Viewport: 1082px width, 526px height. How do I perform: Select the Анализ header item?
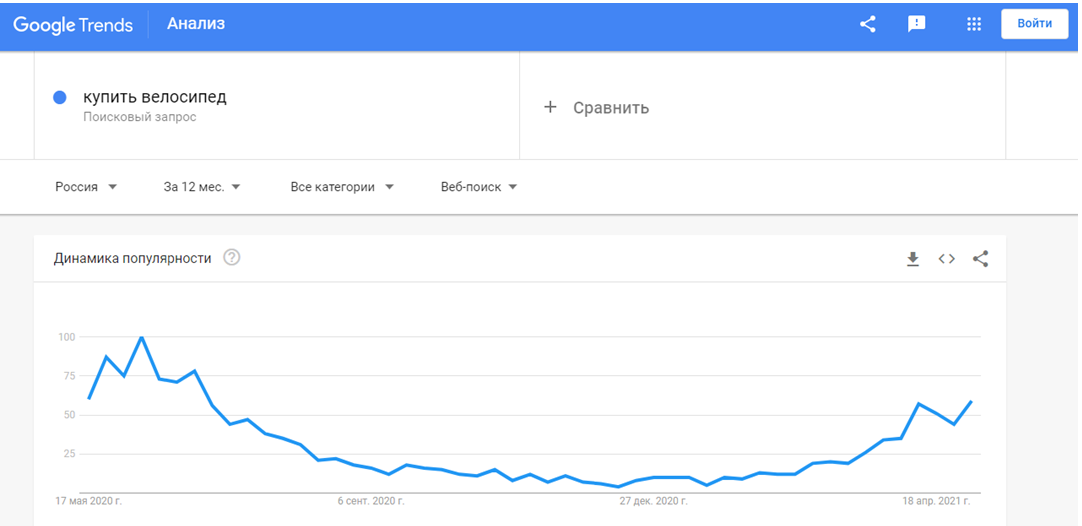point(196,24)
